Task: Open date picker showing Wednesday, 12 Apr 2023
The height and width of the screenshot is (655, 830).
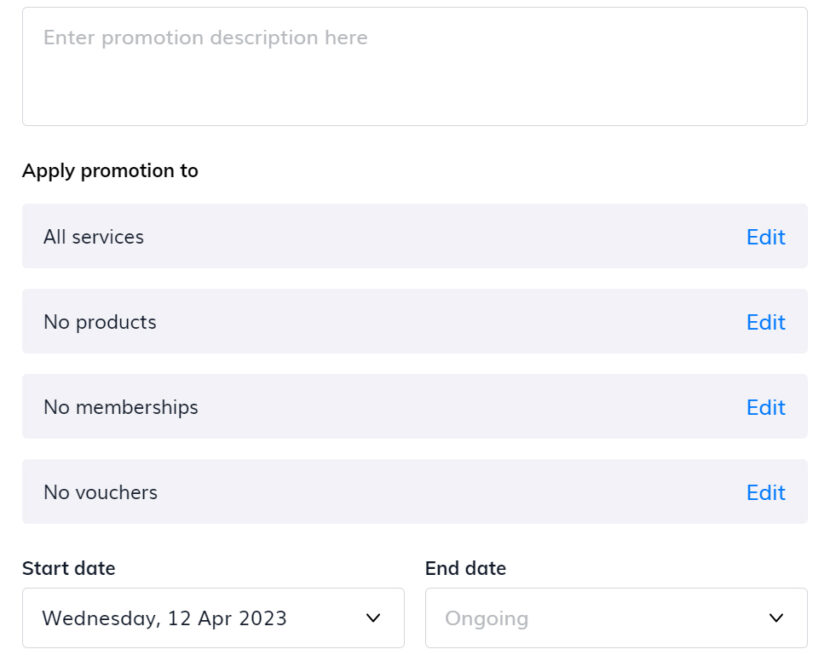Action: [x=213, y=618]
